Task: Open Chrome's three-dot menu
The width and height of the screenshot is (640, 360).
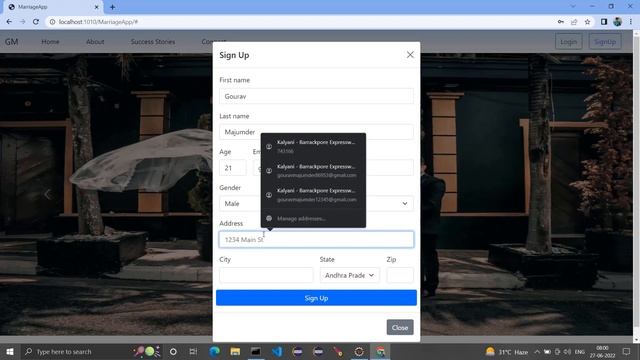Action: pos(631,22)
